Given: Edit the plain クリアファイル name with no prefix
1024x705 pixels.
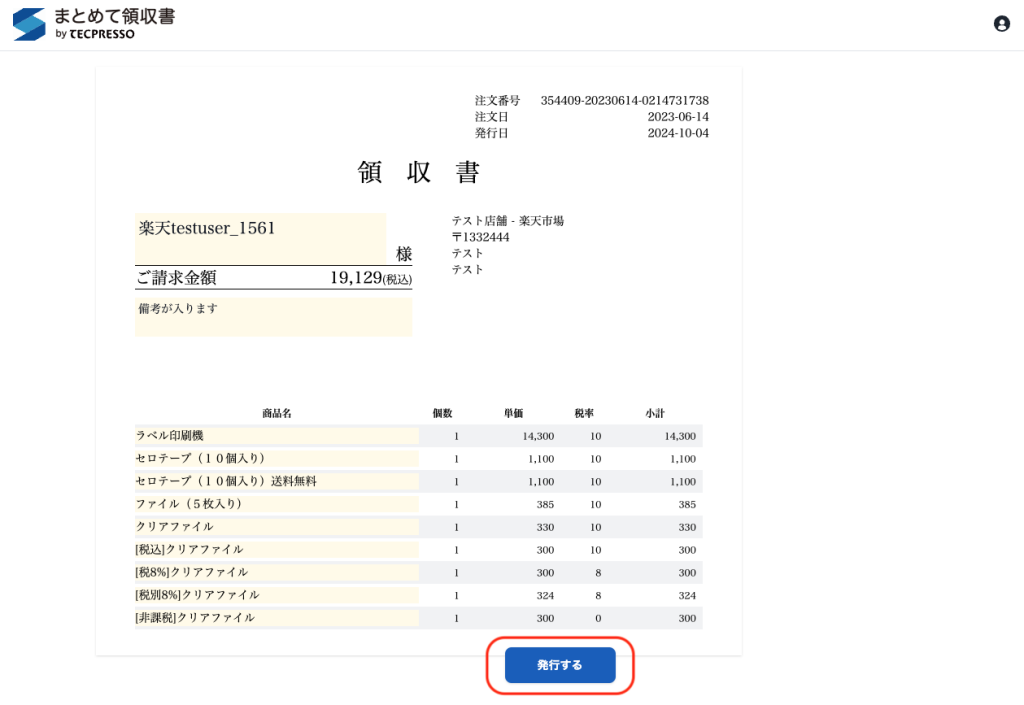Looking at the screenshot, I should (x=277, y=527).
